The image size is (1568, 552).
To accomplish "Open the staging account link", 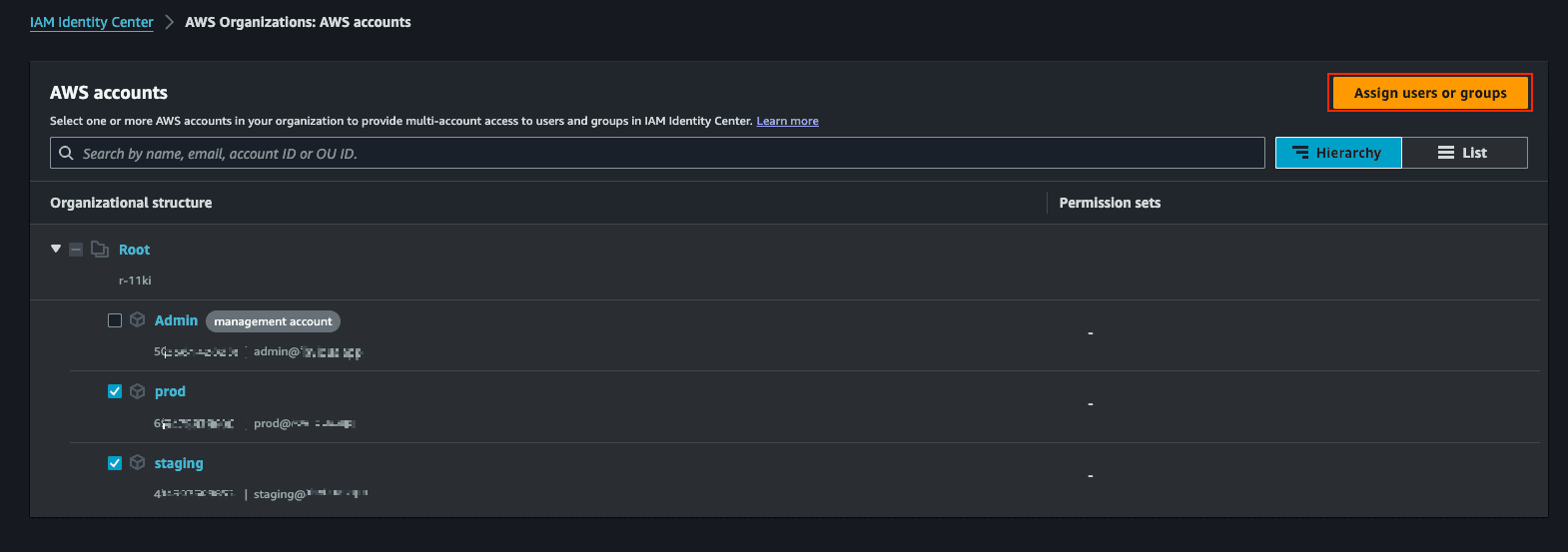I will tap(179, 463).
